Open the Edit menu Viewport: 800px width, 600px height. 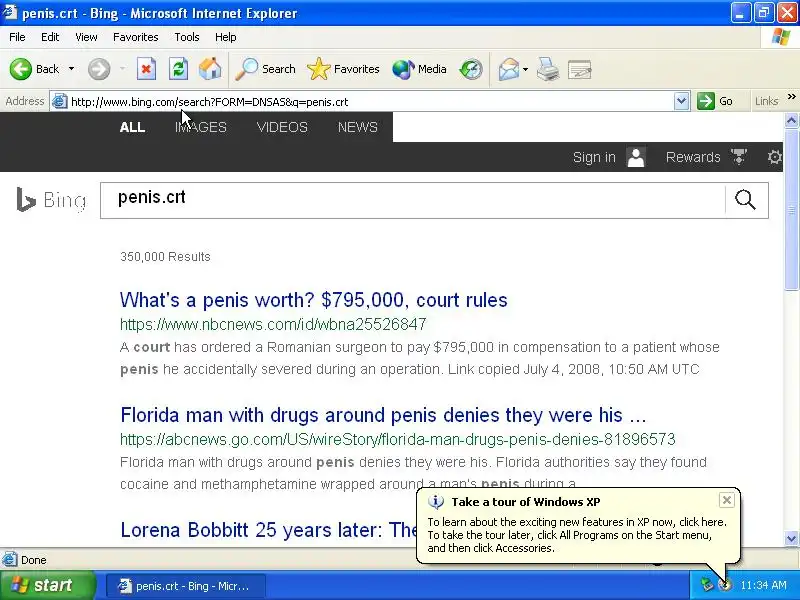[50, 37]
